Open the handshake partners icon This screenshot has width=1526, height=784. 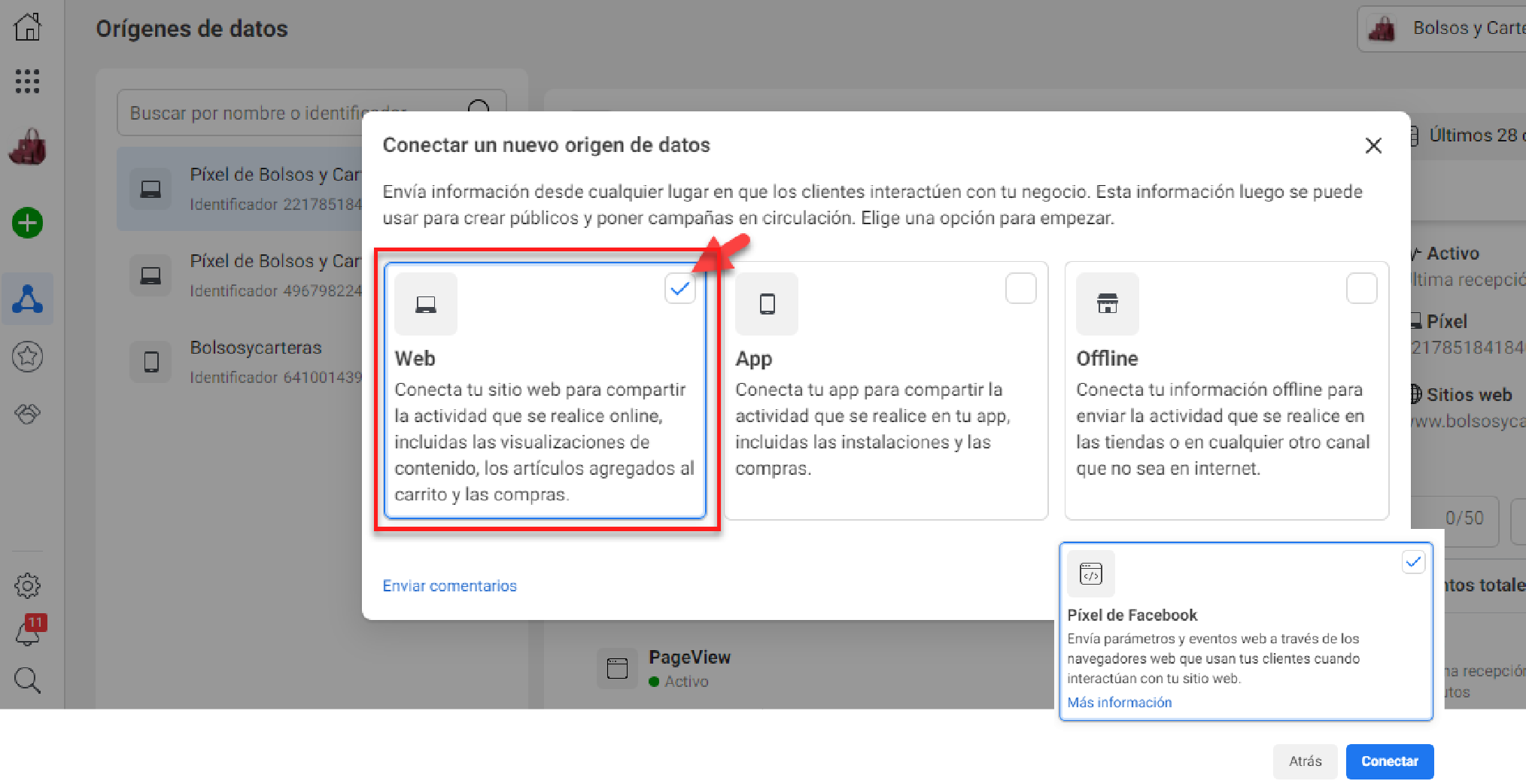28,413
